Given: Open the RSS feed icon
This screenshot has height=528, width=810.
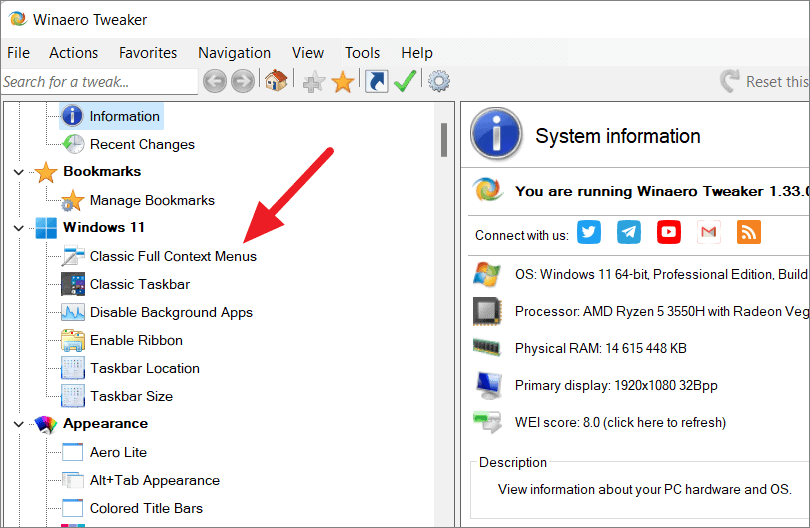Looking at the screenshot, I should point(749,232).
